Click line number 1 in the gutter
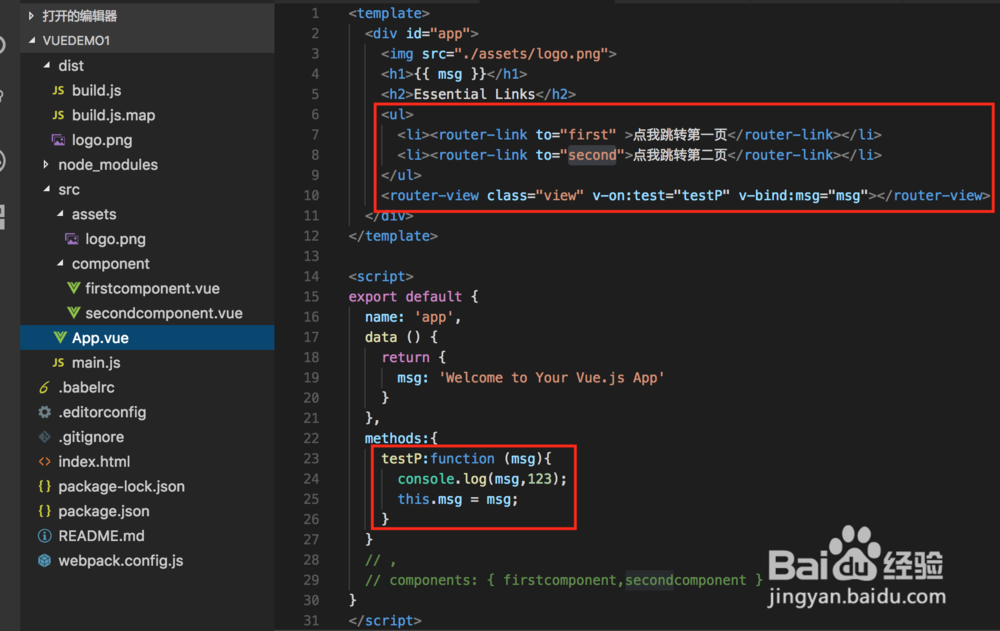 (x=315, y=13)
